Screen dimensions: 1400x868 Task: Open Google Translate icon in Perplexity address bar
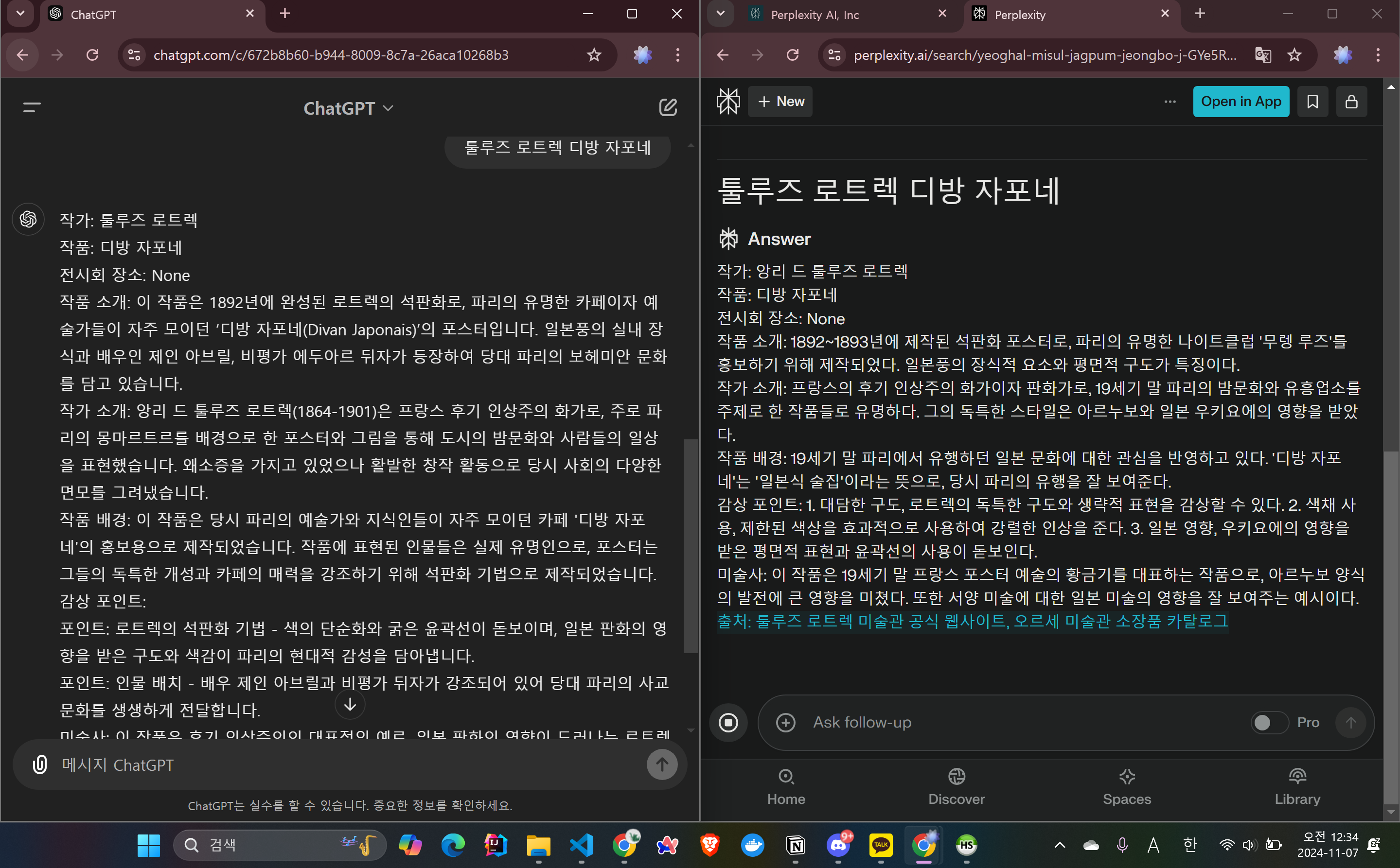1263,55
